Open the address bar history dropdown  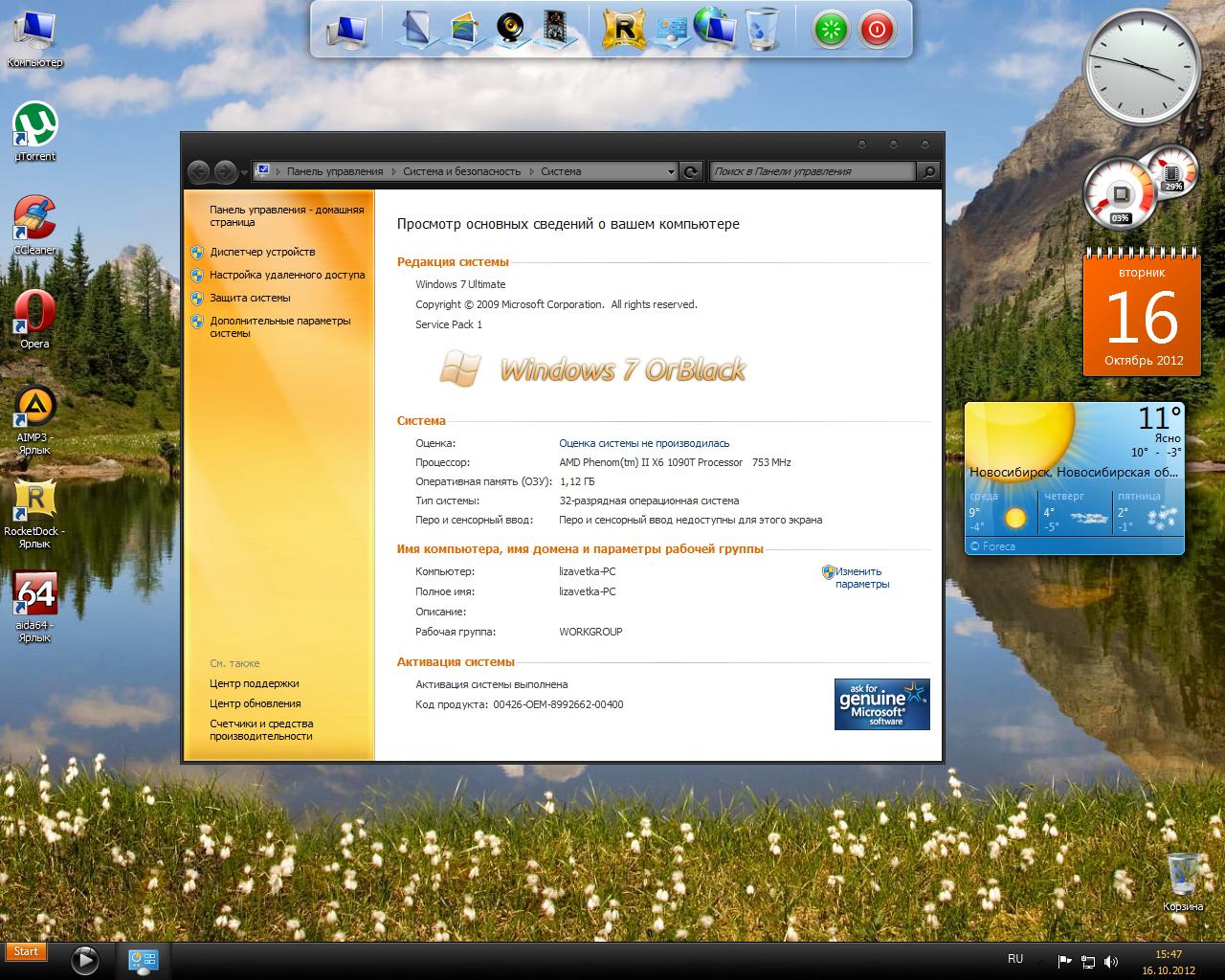670,171
